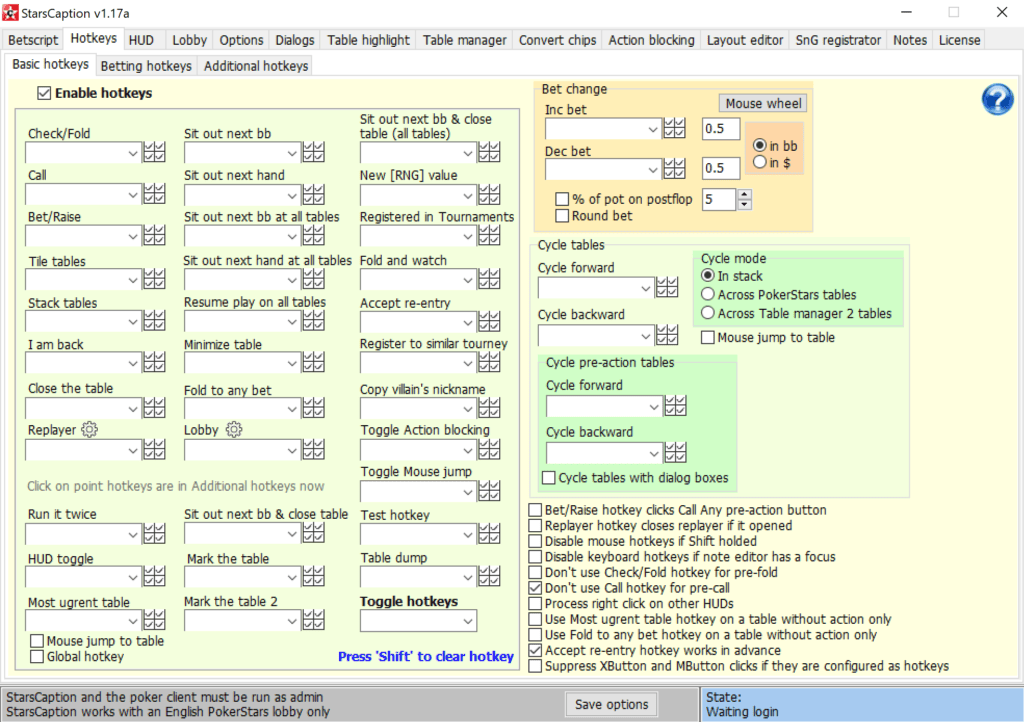Go to the Table manager tab
The image size is (1024, 722).
pos(464,40)
